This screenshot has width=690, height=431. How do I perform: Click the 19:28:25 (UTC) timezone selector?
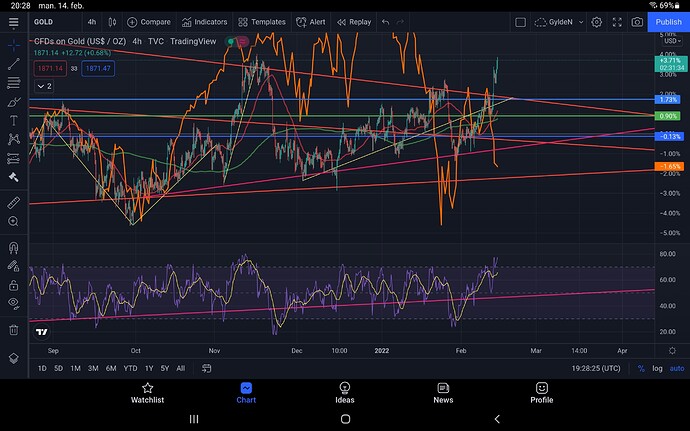596,368
